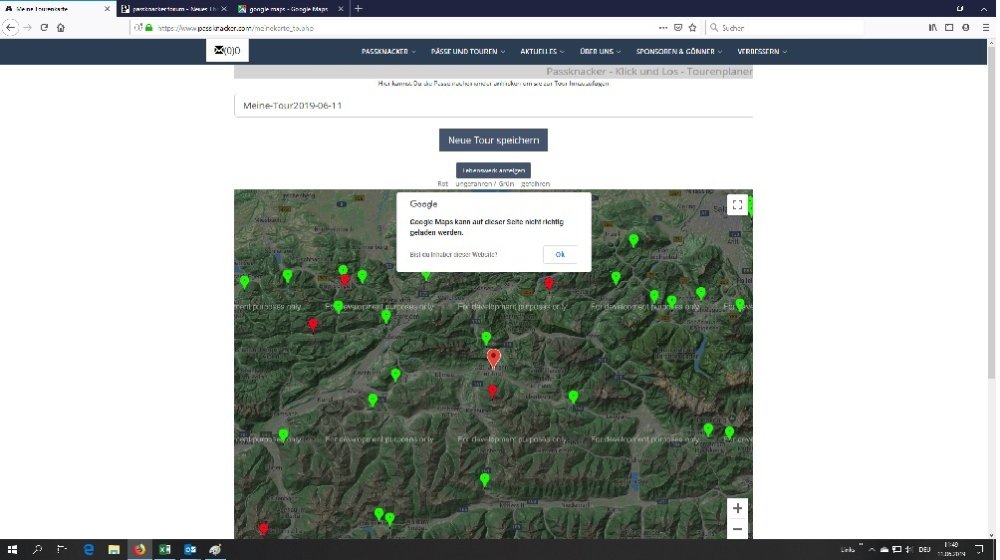The width and height of the screenshot is (1000, 560).
Task: Click the Lebenswerk anzeigen button
Action: click(493, 170)
